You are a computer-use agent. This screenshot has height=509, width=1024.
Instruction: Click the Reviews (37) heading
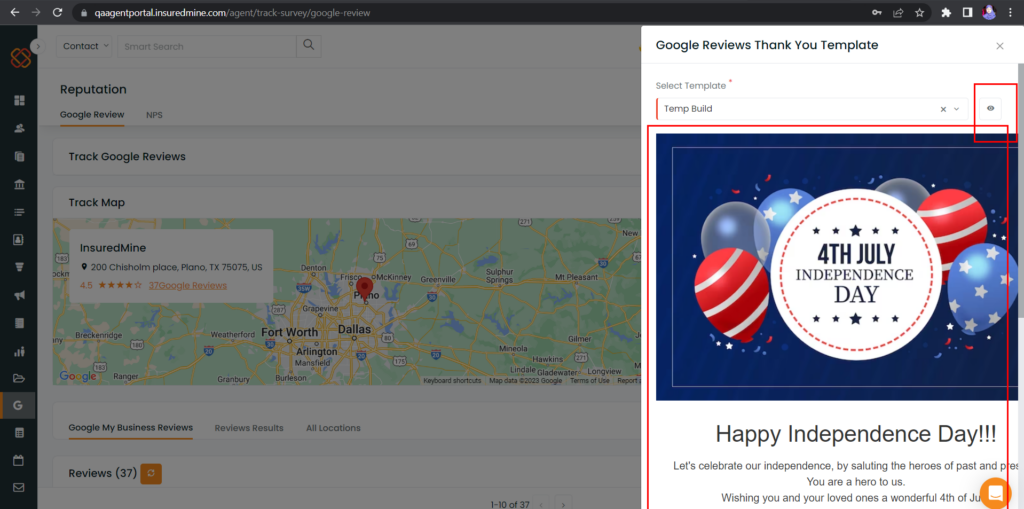pyautogui.click(x=101, y=473)
